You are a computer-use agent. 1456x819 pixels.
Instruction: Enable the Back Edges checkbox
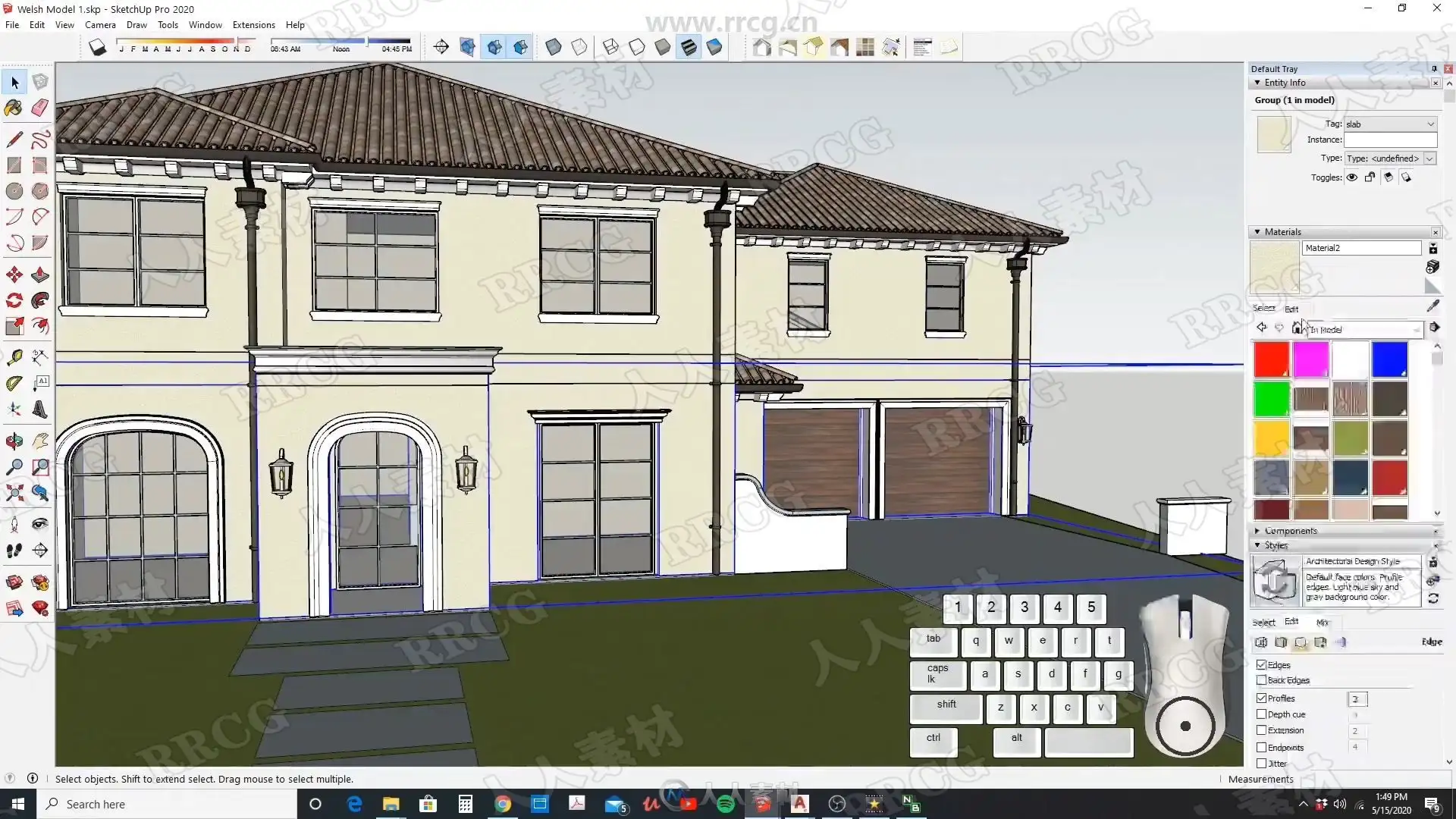(x=1262, y=680)
